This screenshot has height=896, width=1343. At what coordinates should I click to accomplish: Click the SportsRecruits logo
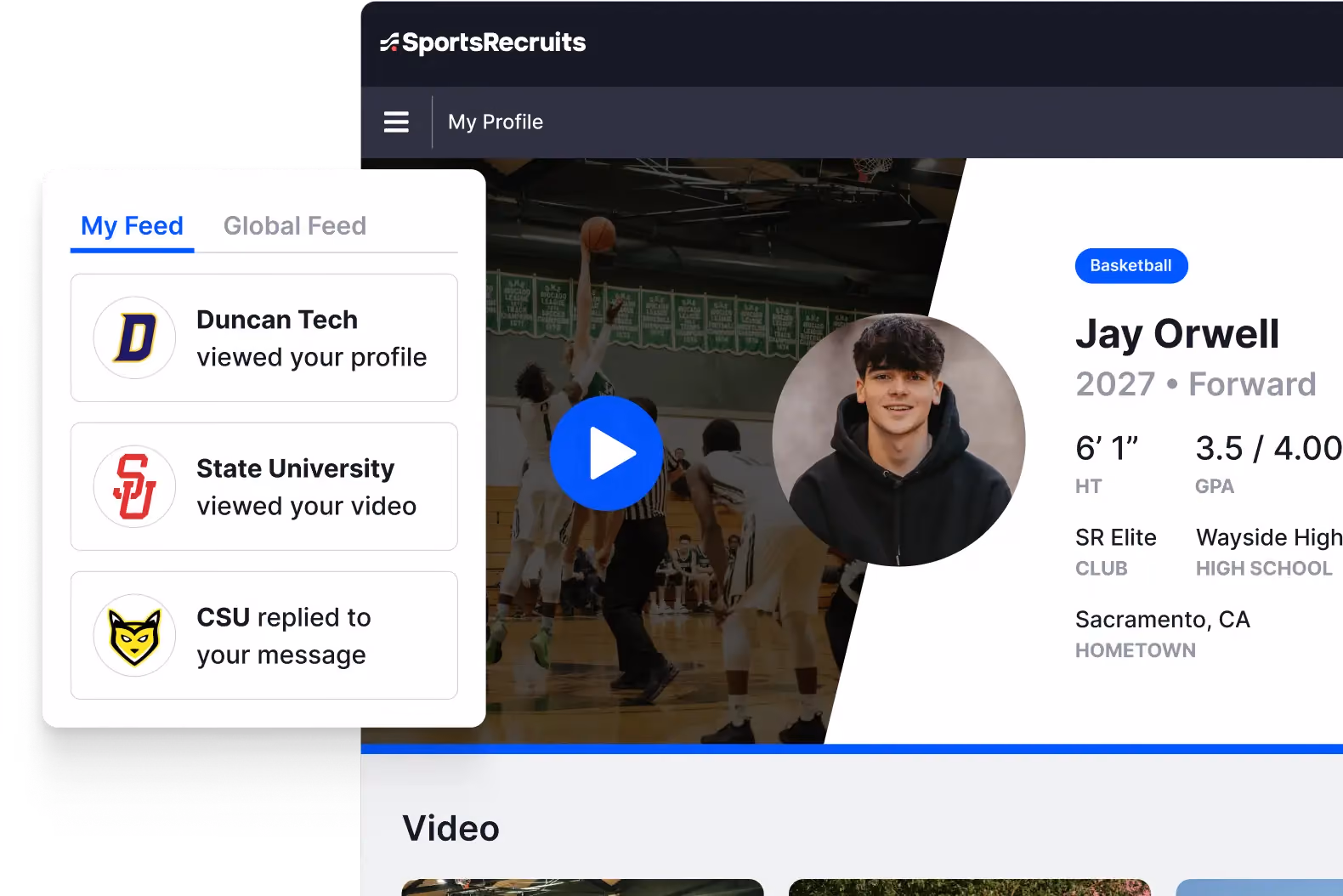click(x=483, y=43)
